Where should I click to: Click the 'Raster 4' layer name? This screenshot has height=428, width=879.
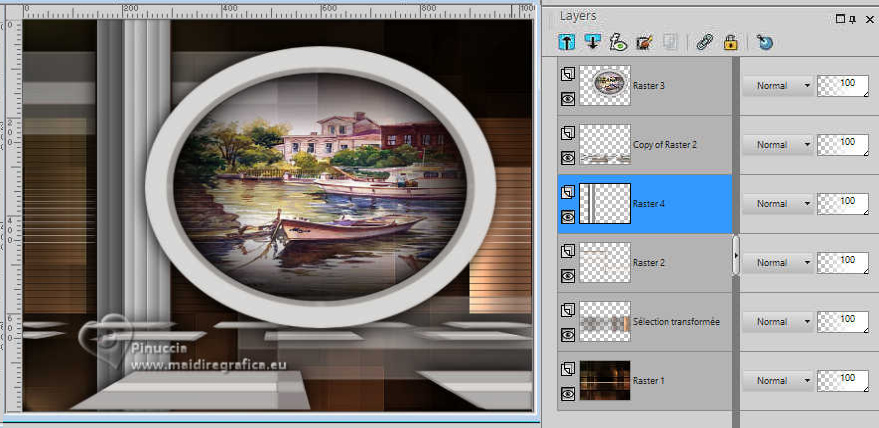tap(649, 204)
